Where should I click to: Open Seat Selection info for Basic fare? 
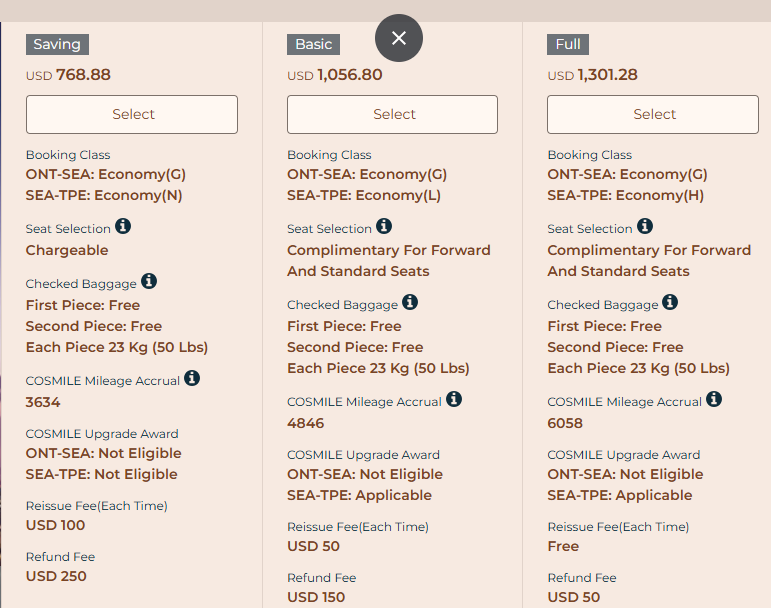coord(384,226)
